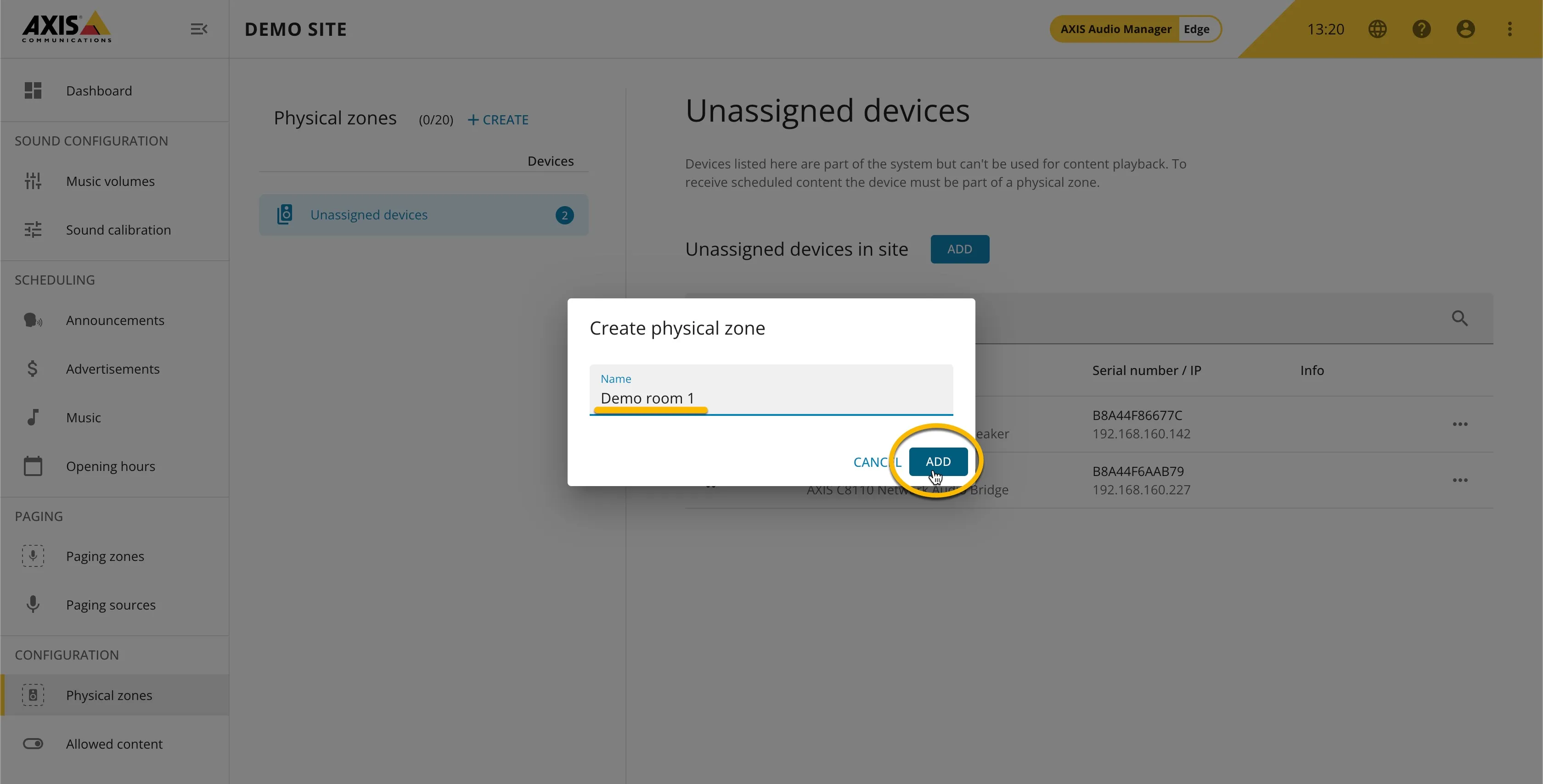The width and height of the screenshot is (1543, 784).
Task: Click the Paging sources microphone icon
Action: [x=33, y=605]
